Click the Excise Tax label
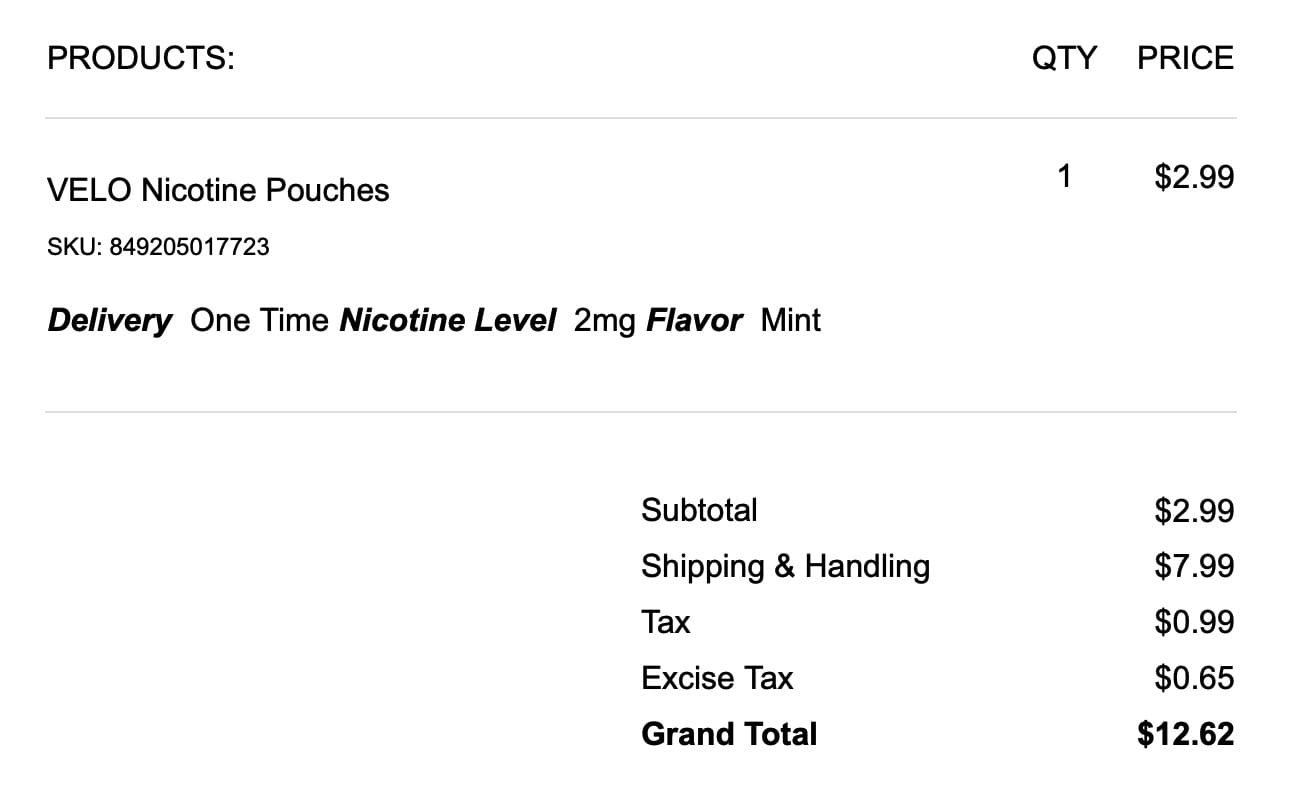The width and height of the screenshot is (1294, 788). click(x=717, y=678)
